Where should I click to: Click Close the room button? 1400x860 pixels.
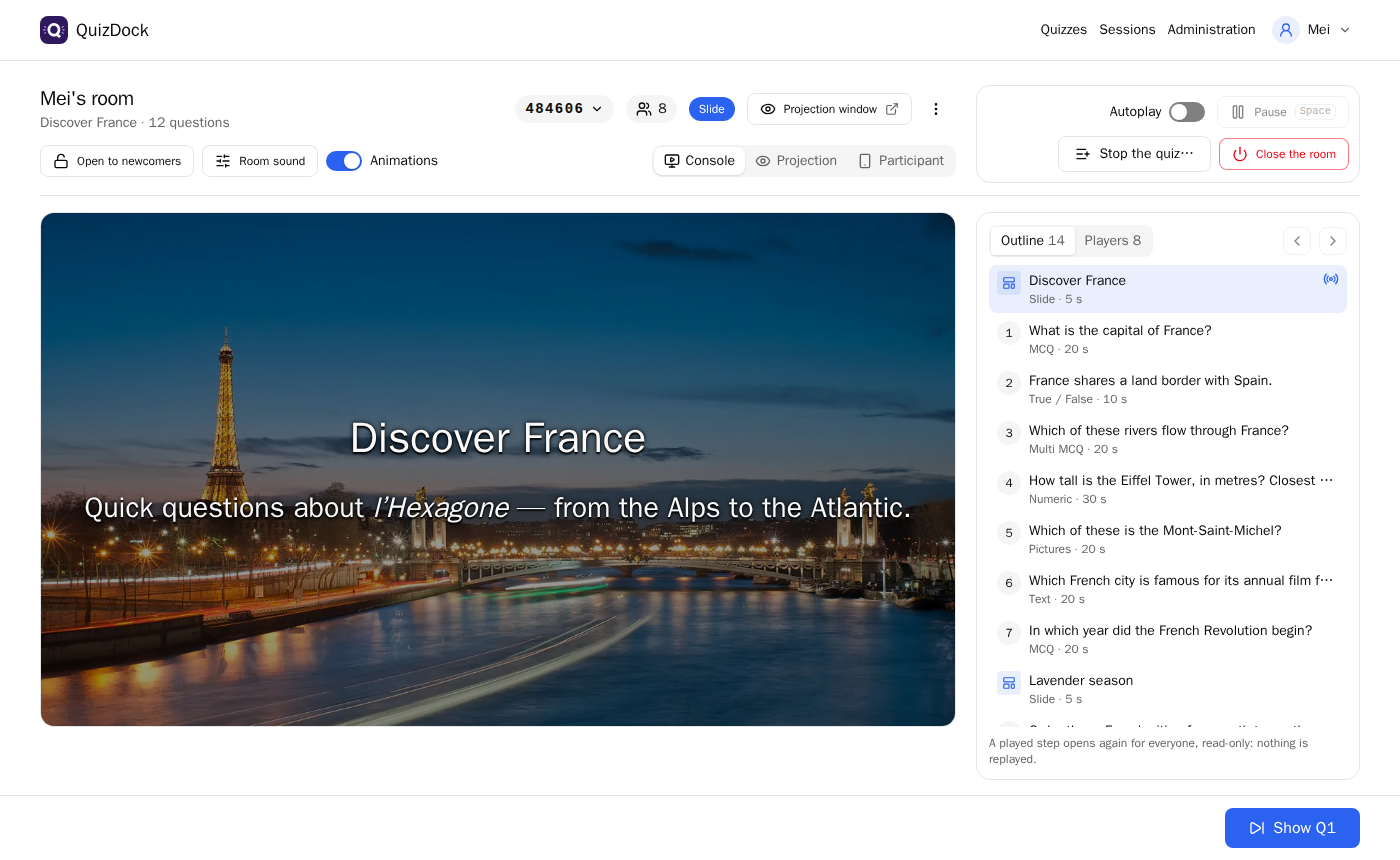(1284, 154)
